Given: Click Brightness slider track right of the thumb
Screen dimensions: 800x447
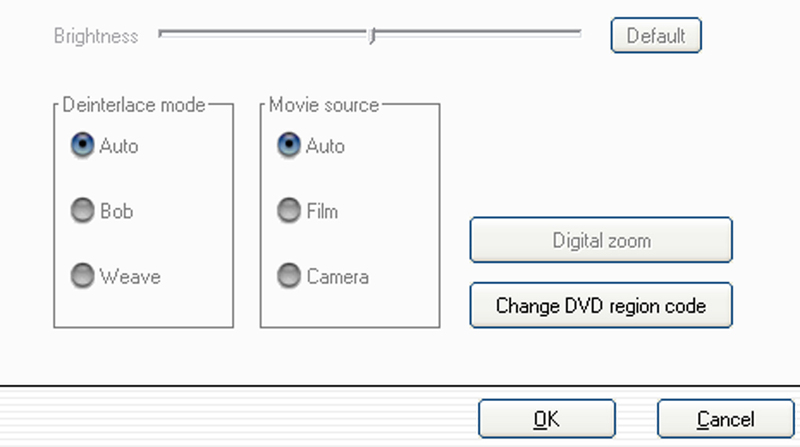Looking at the screenshot, I should point(479,34).
